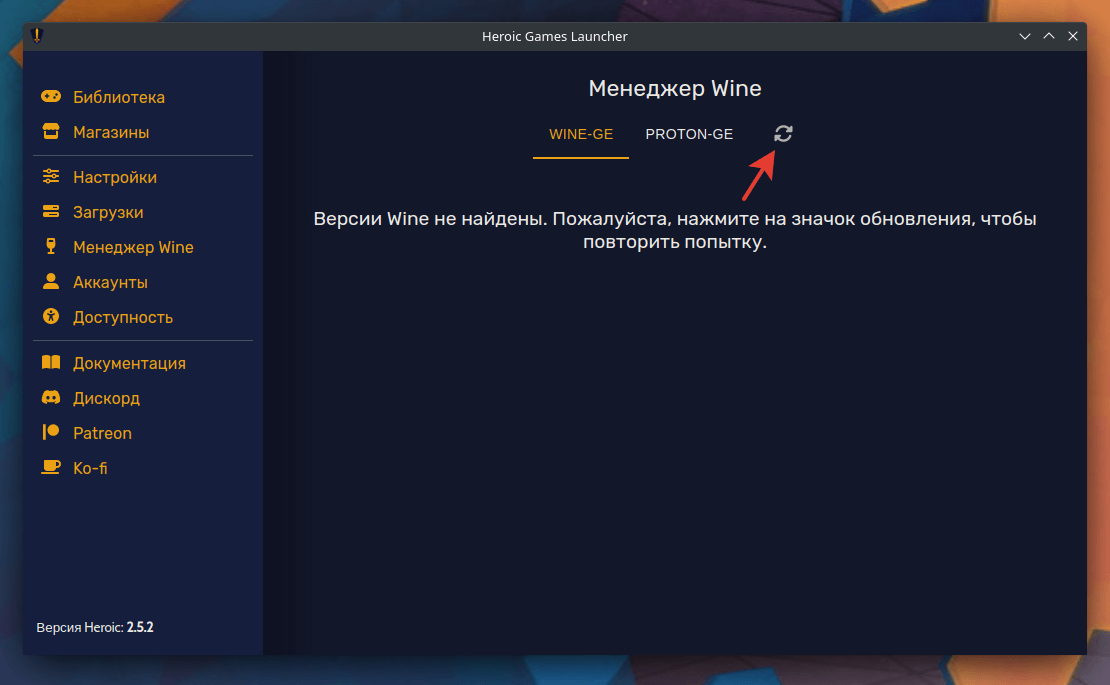Click the 'Версии Wine не найдены' message
The image size is (1110, 685).
point(675,230)
